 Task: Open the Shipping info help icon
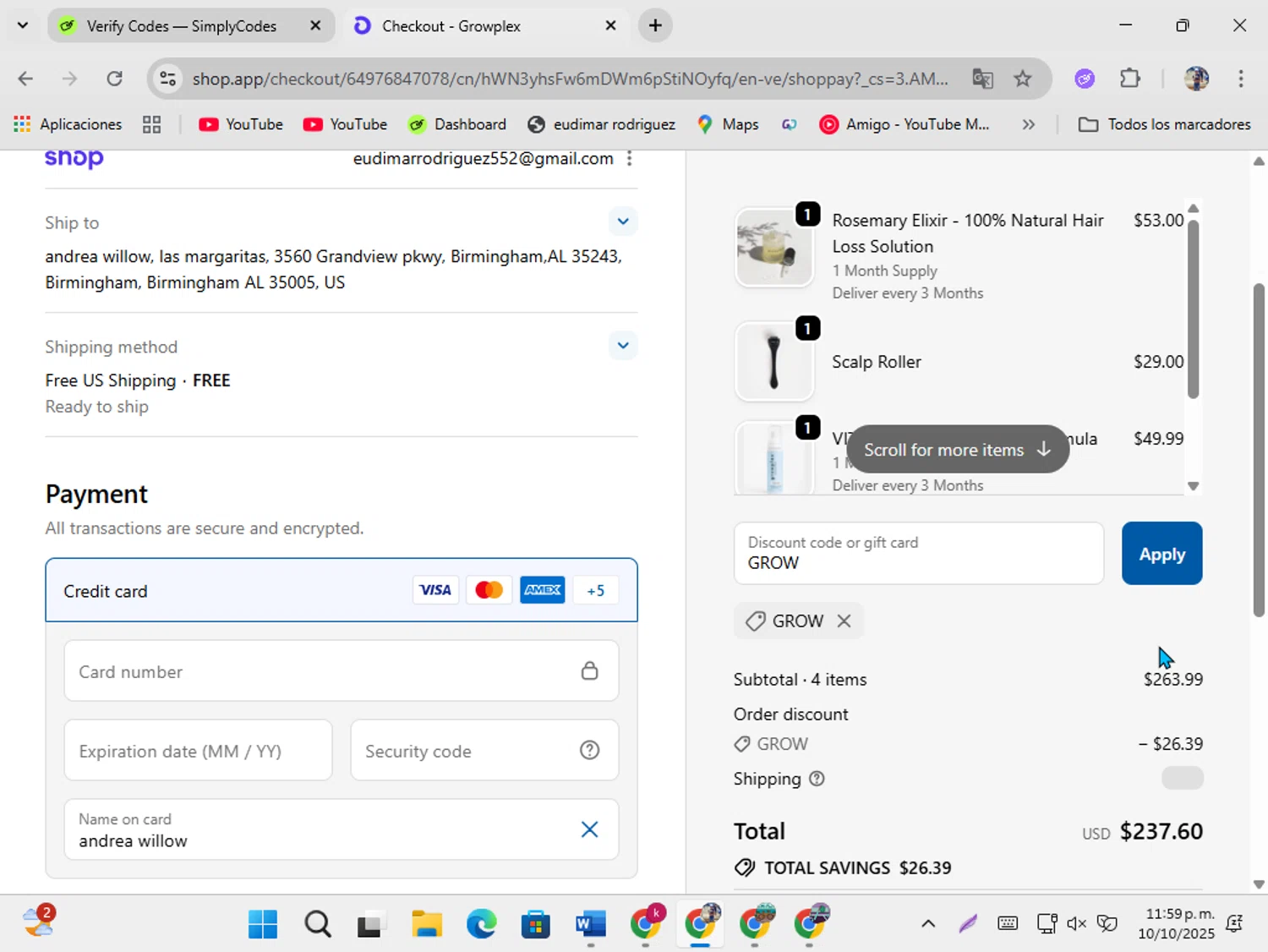[817, 779]
